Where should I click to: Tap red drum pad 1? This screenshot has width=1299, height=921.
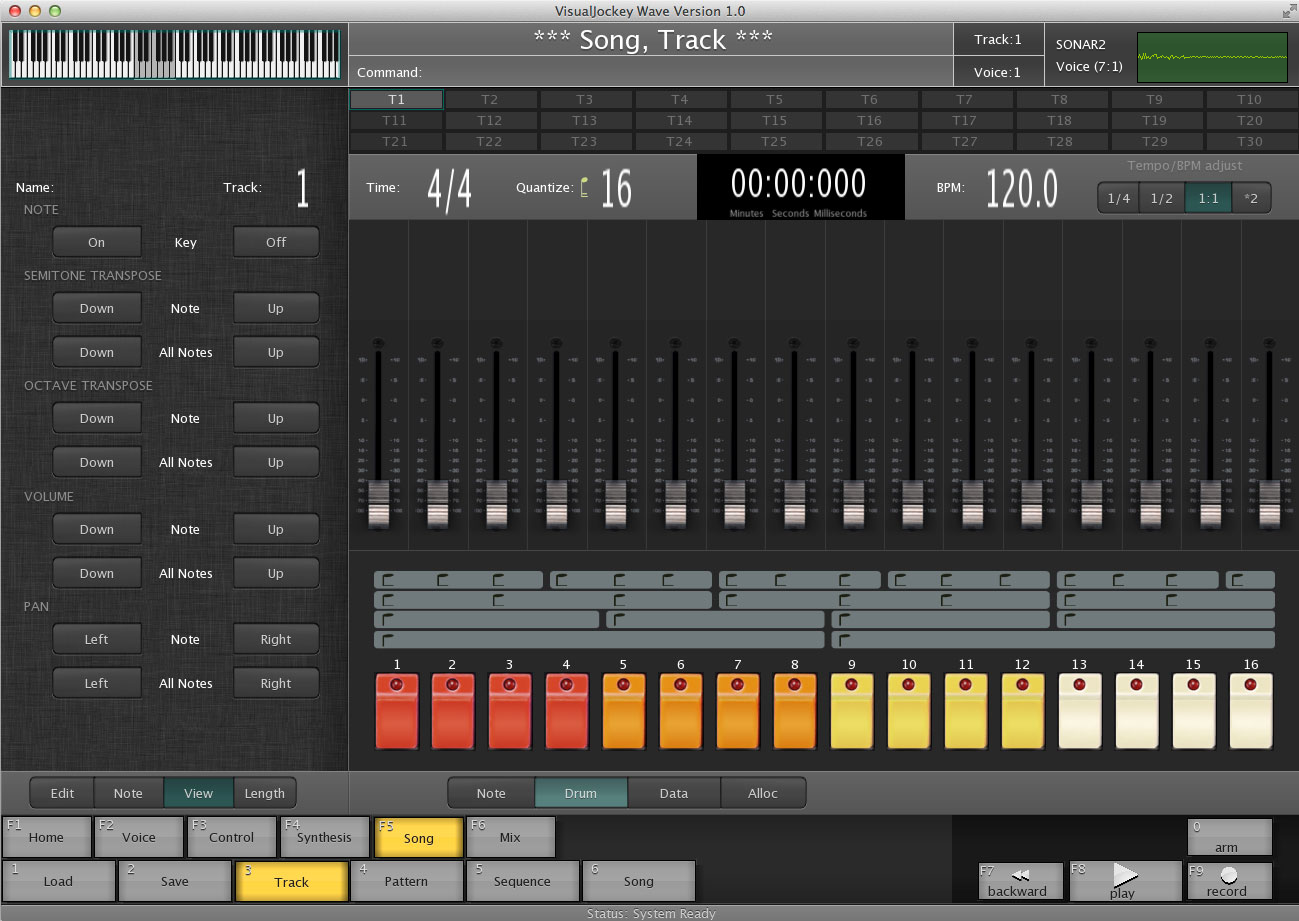click(x=397, y=711)
